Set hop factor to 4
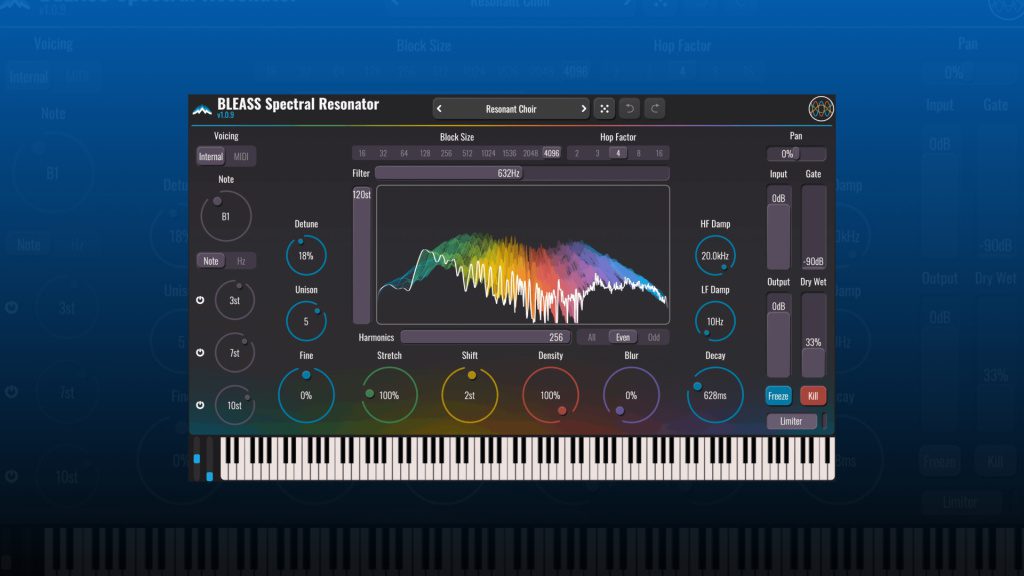This screenshot has width=1024, height=576. coord(618,153)
